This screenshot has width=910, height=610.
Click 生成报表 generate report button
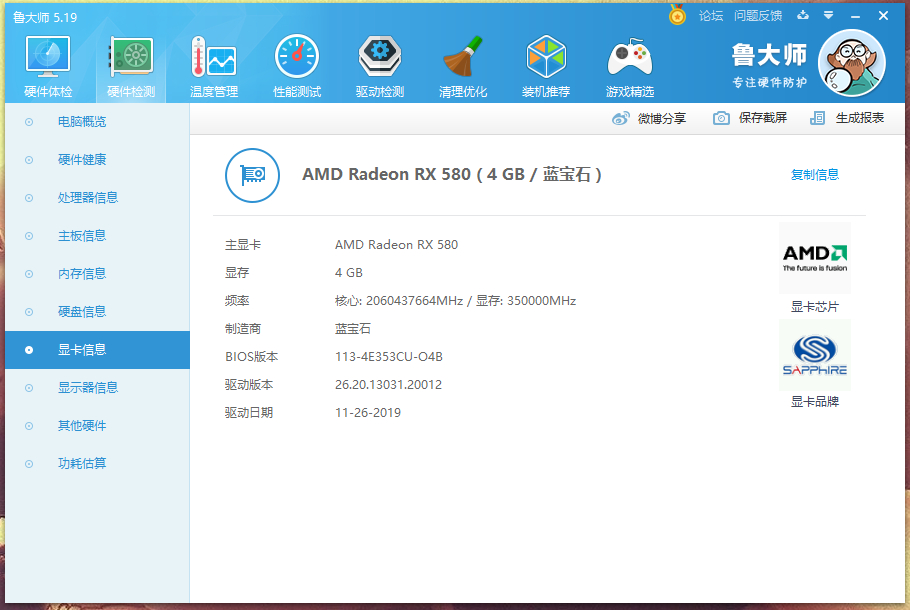[847, 118]
